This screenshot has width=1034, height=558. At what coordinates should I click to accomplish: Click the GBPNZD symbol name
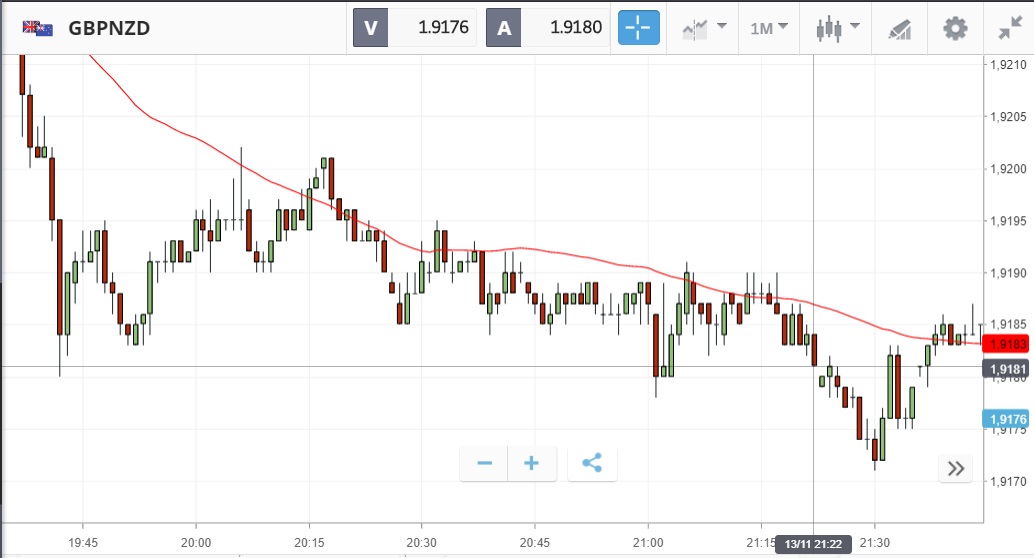point(109,28)
